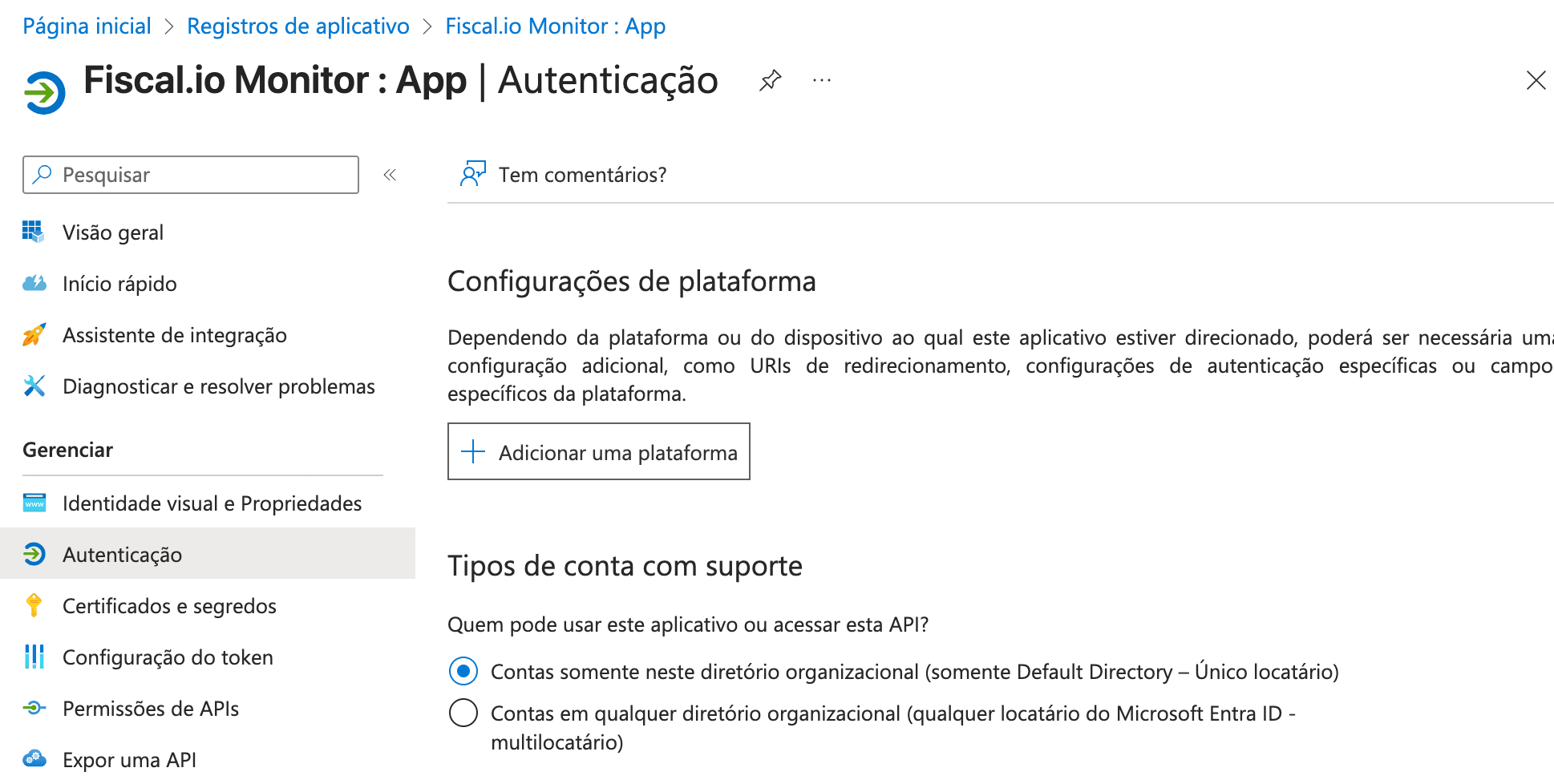Click the Visão geral grid icon

tap(34, 232)
